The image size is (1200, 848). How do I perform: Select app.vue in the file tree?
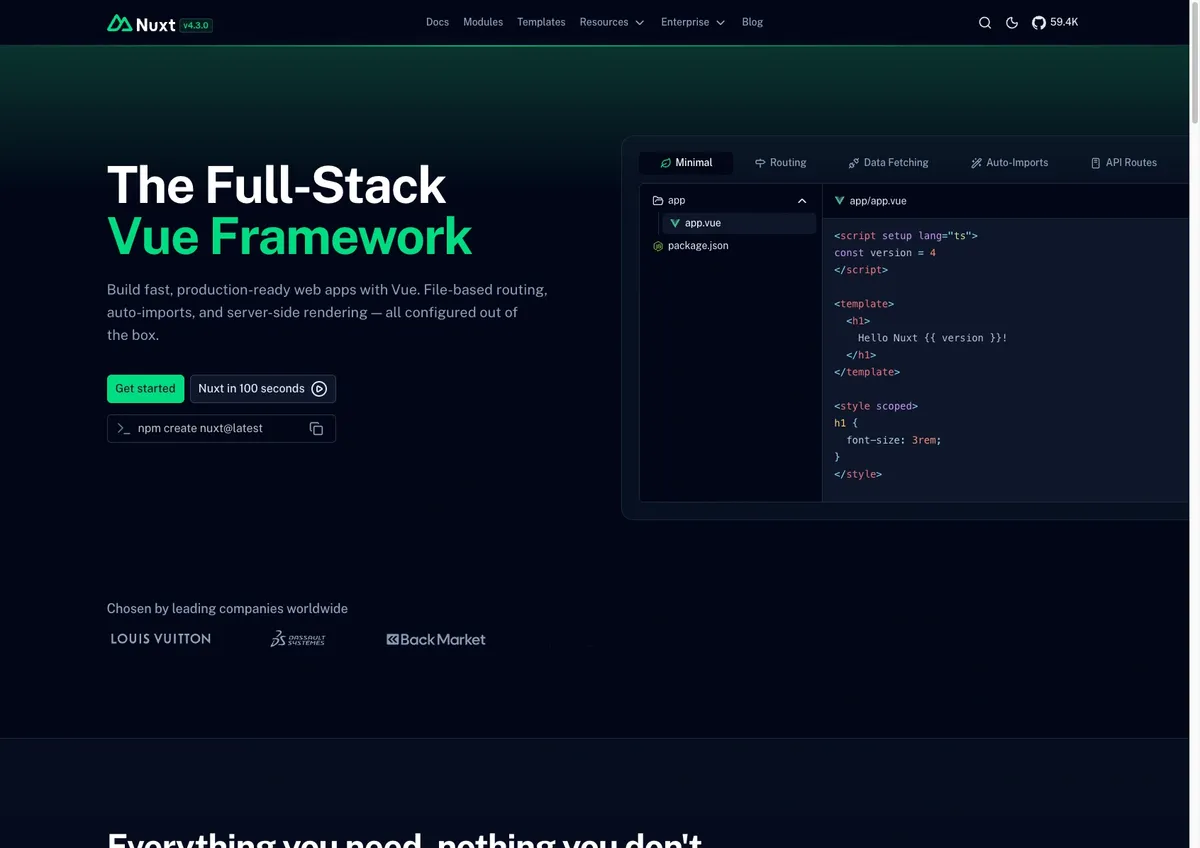tap(738, 223)
